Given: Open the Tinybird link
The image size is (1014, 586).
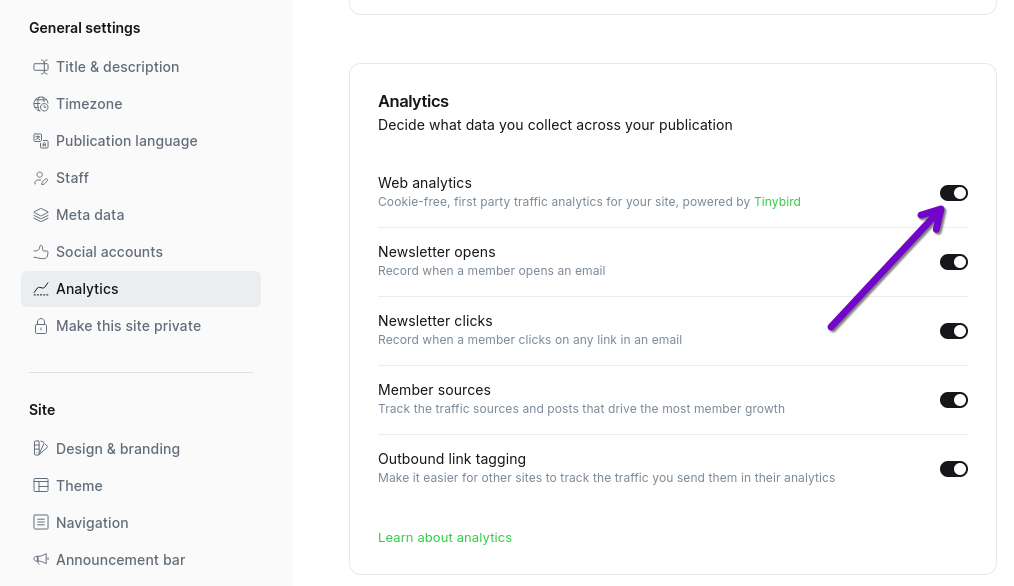Looking at the screenshot, I should (777, 202).
